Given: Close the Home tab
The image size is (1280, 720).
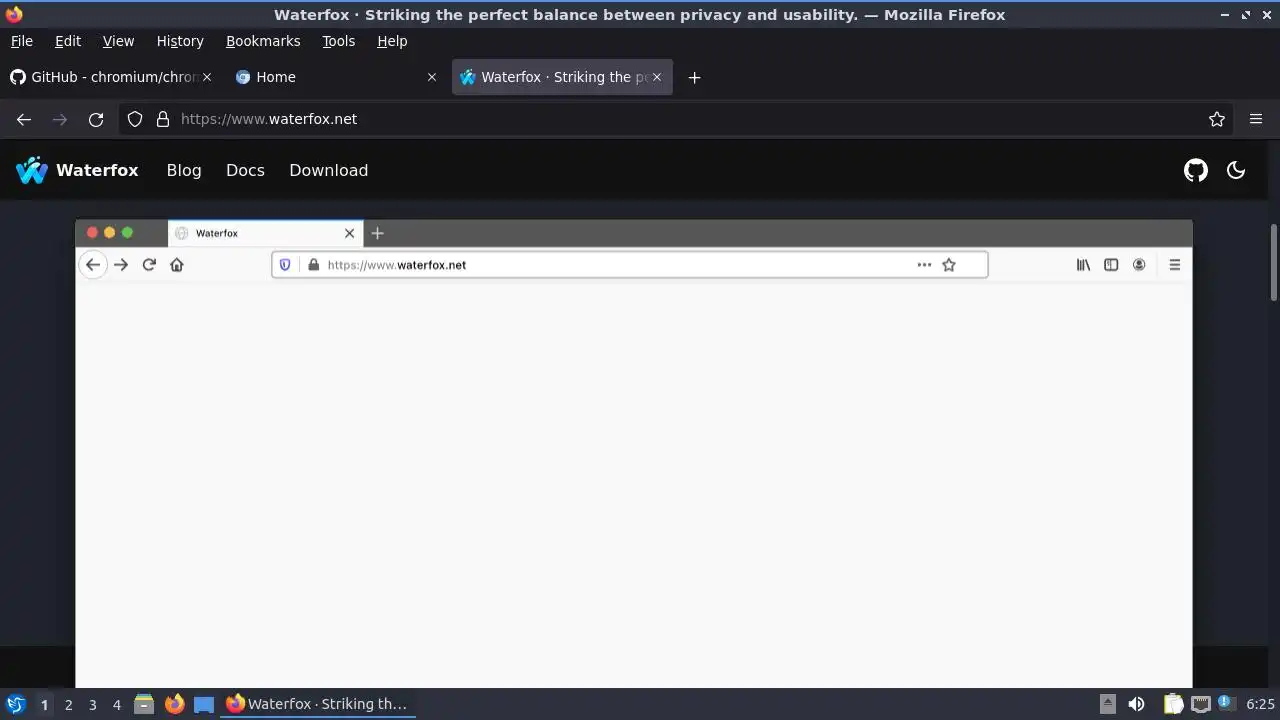Looking at the screenshot, I should pyautogui.click(x=432, y=77).
